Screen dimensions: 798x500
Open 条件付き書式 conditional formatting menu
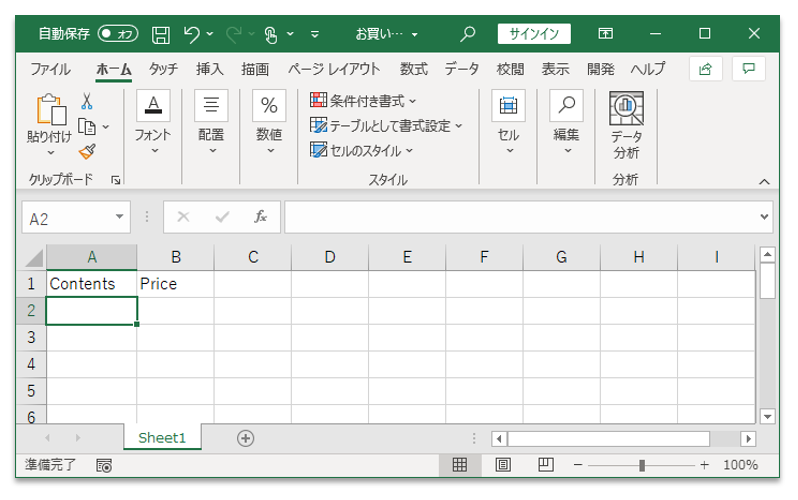pos(363,101)
